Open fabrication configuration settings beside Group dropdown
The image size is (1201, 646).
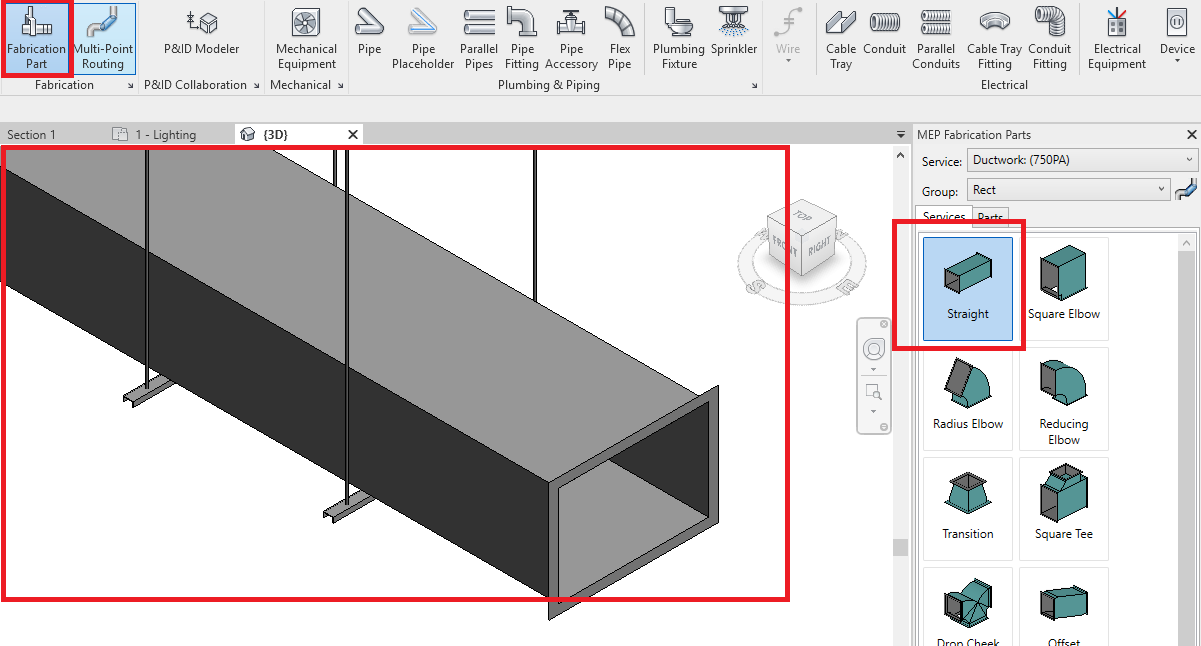(x=1186, y=189)
